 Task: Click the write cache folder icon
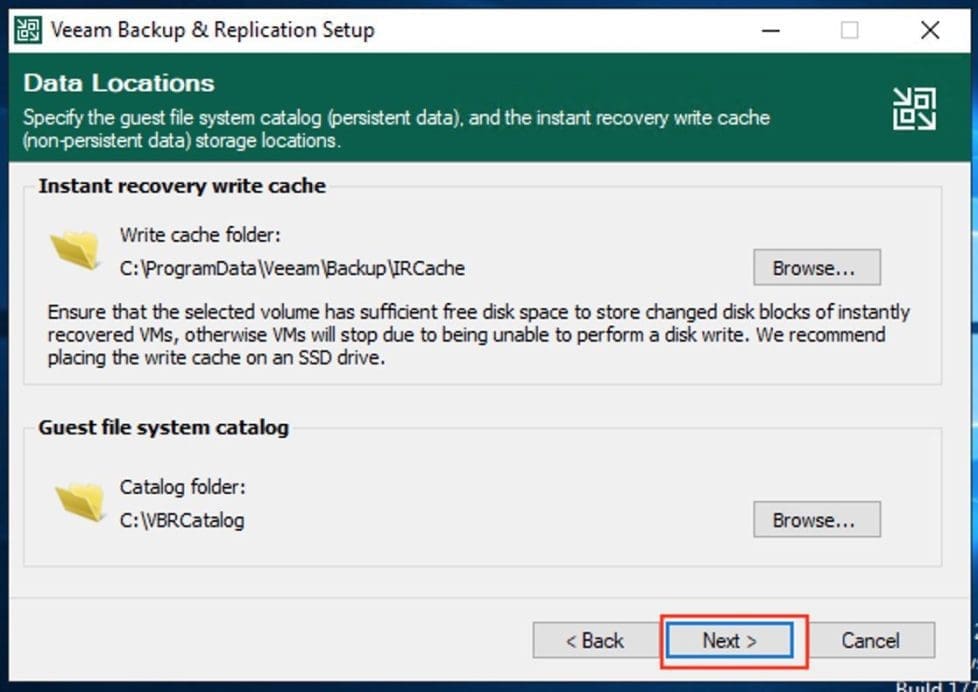tap(76, 249)
